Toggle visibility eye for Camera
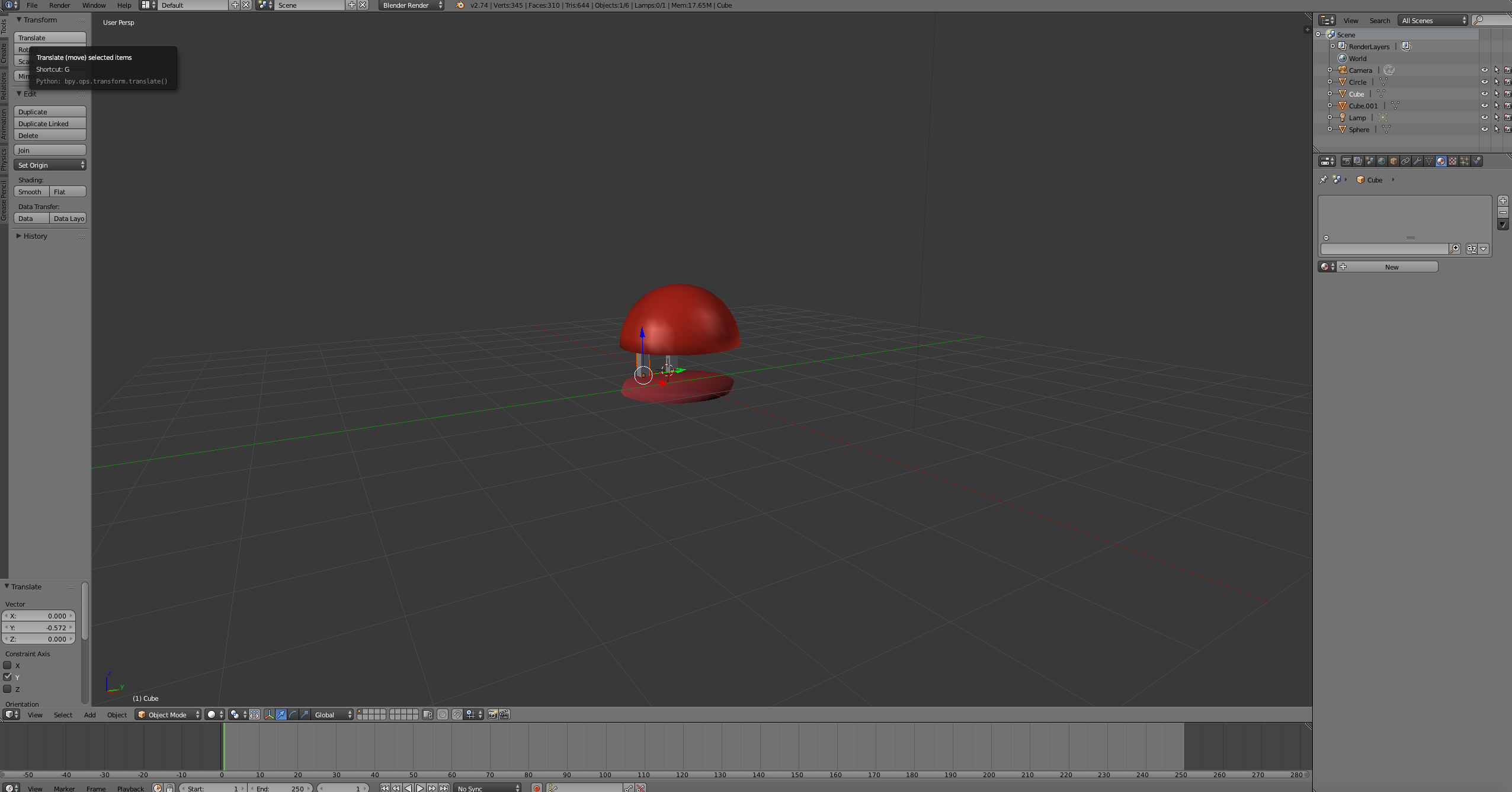Viewport: 1512px width, 792px height. point(1485,70)
